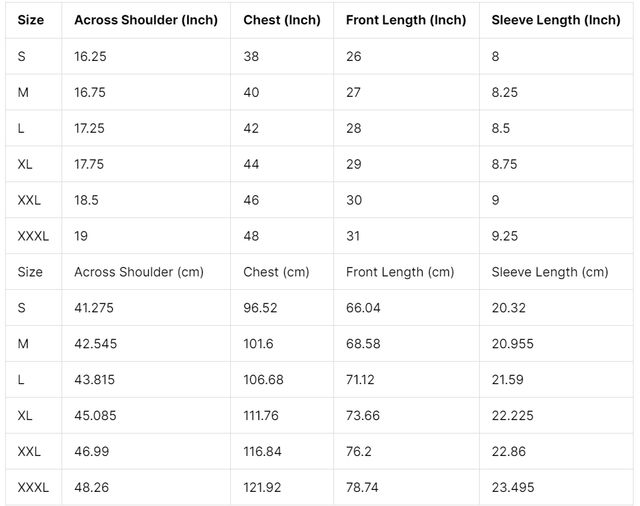Click the Sleeve Length (cm) header
Viewport: 640px width, 506px height.
pyautogui.click(x=550, y=272)
